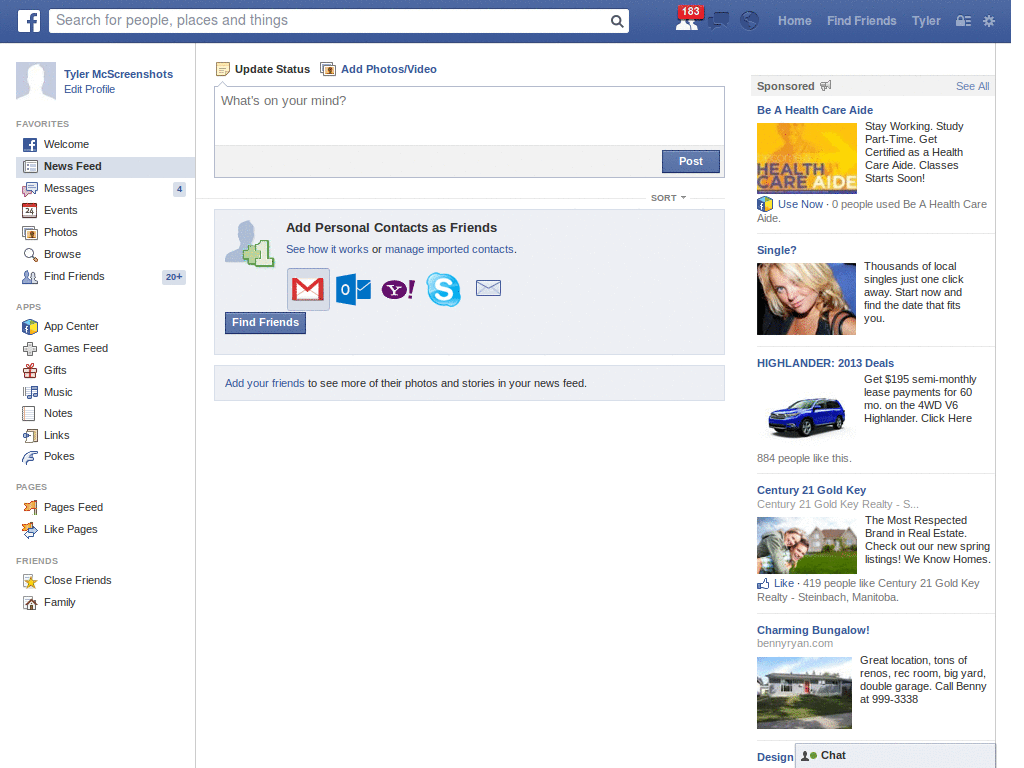Click Add your friends link
Image resolution: width=1024 pixels, height=768 pixels.
pyautogui.click(x=264, y=383)
